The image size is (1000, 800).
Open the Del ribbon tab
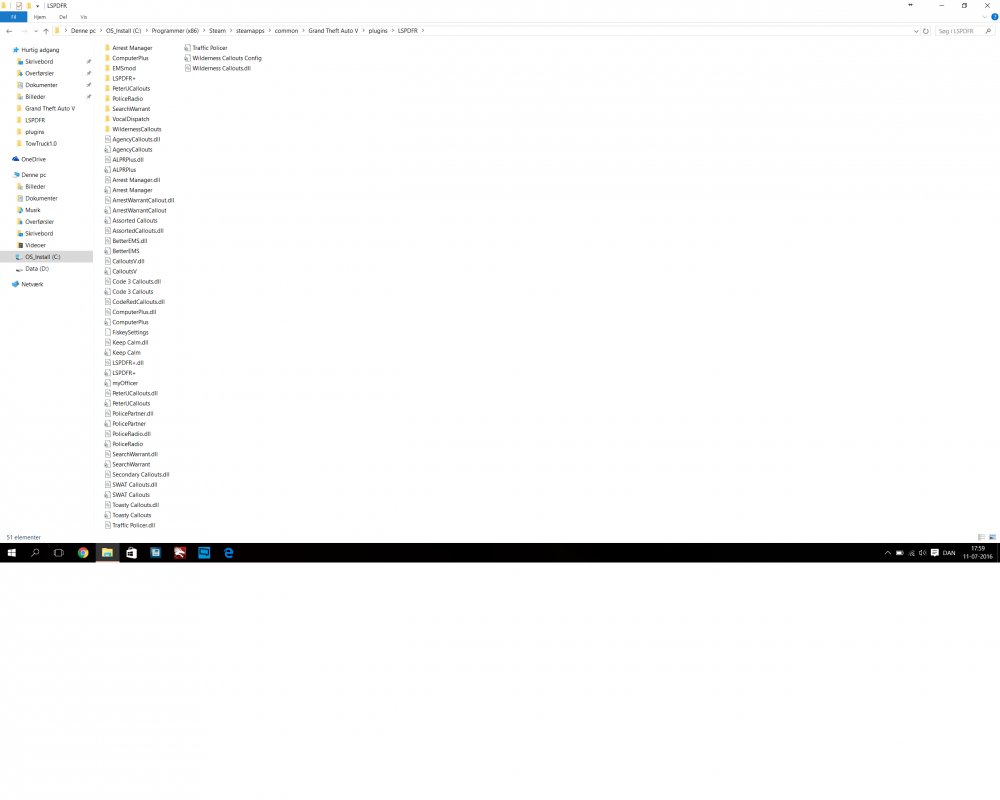tap(62, 17)
